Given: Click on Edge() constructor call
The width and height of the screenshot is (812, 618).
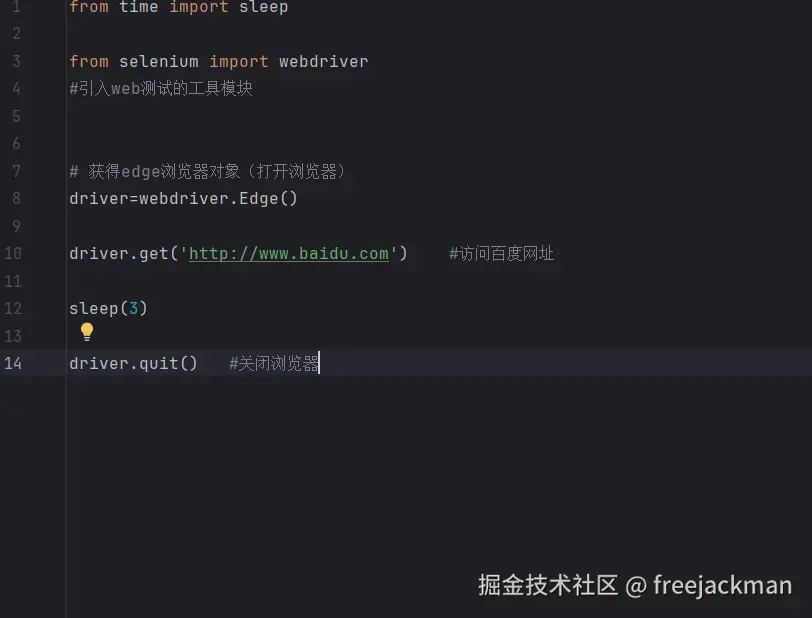Looking at the screenshot, I should point(268,198).
